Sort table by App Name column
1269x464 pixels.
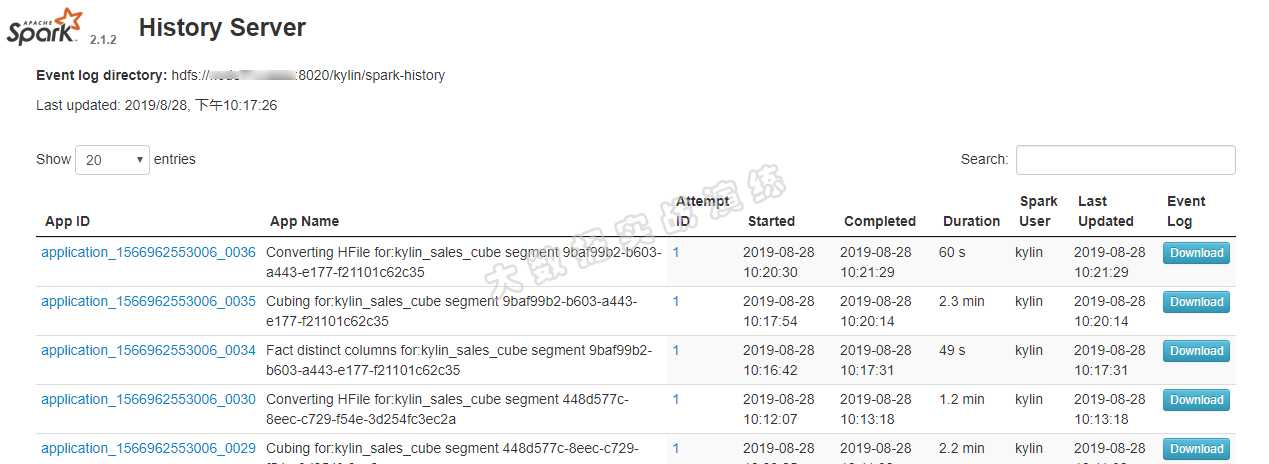[x=304, y=221]
